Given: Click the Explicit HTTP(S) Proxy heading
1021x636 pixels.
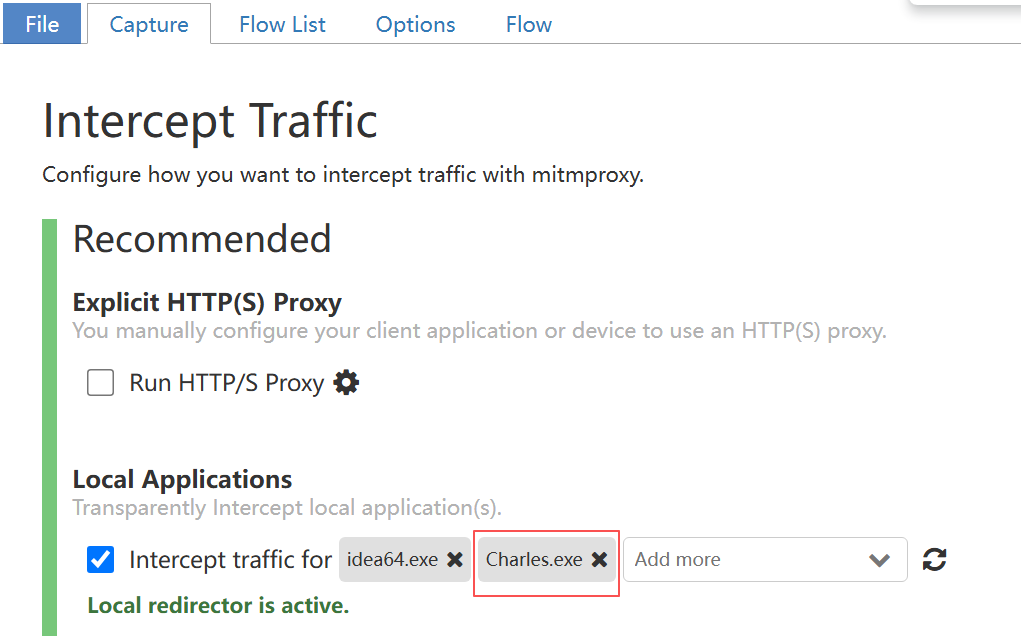Looking at the screenshot, I should point(207,303).
